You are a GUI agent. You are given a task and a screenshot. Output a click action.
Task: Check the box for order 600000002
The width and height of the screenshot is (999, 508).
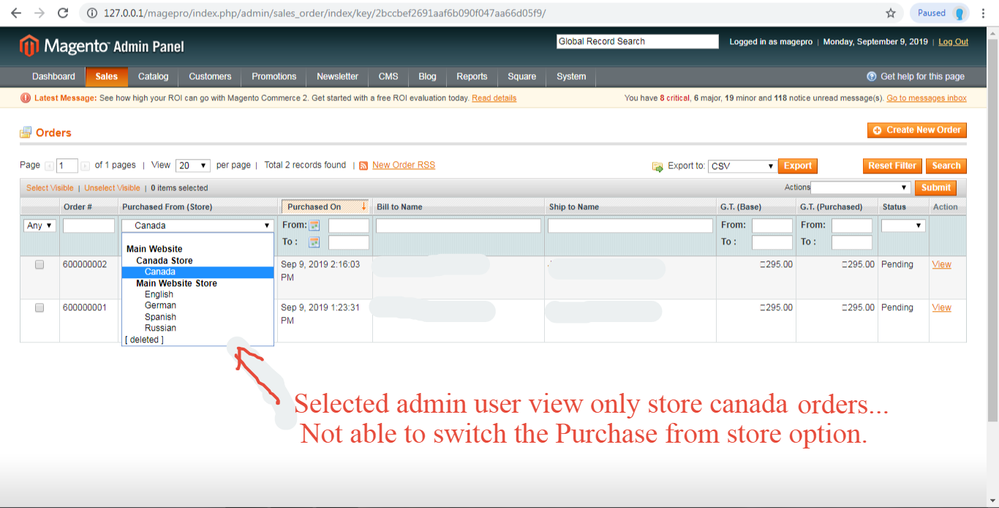[x=40, y=265]
